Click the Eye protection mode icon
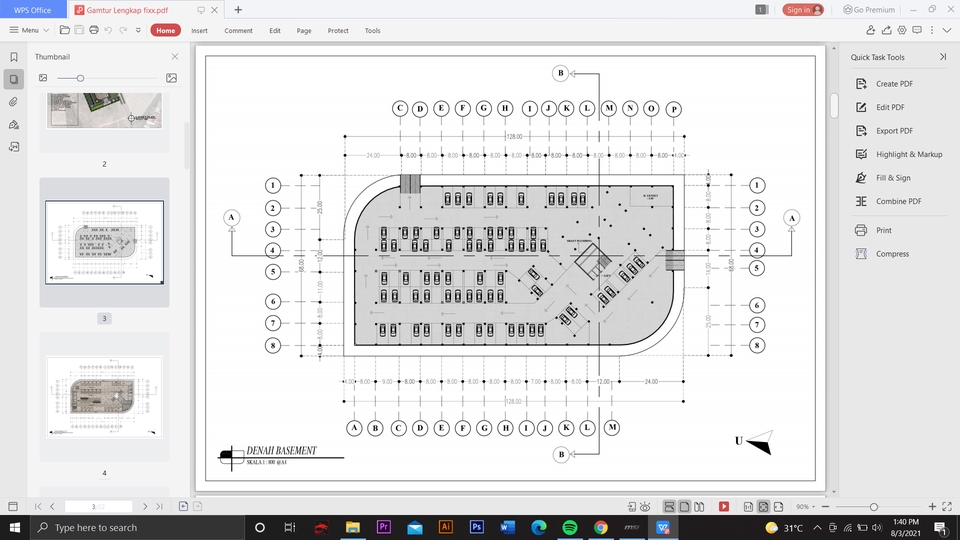 [x=645, y=506]
